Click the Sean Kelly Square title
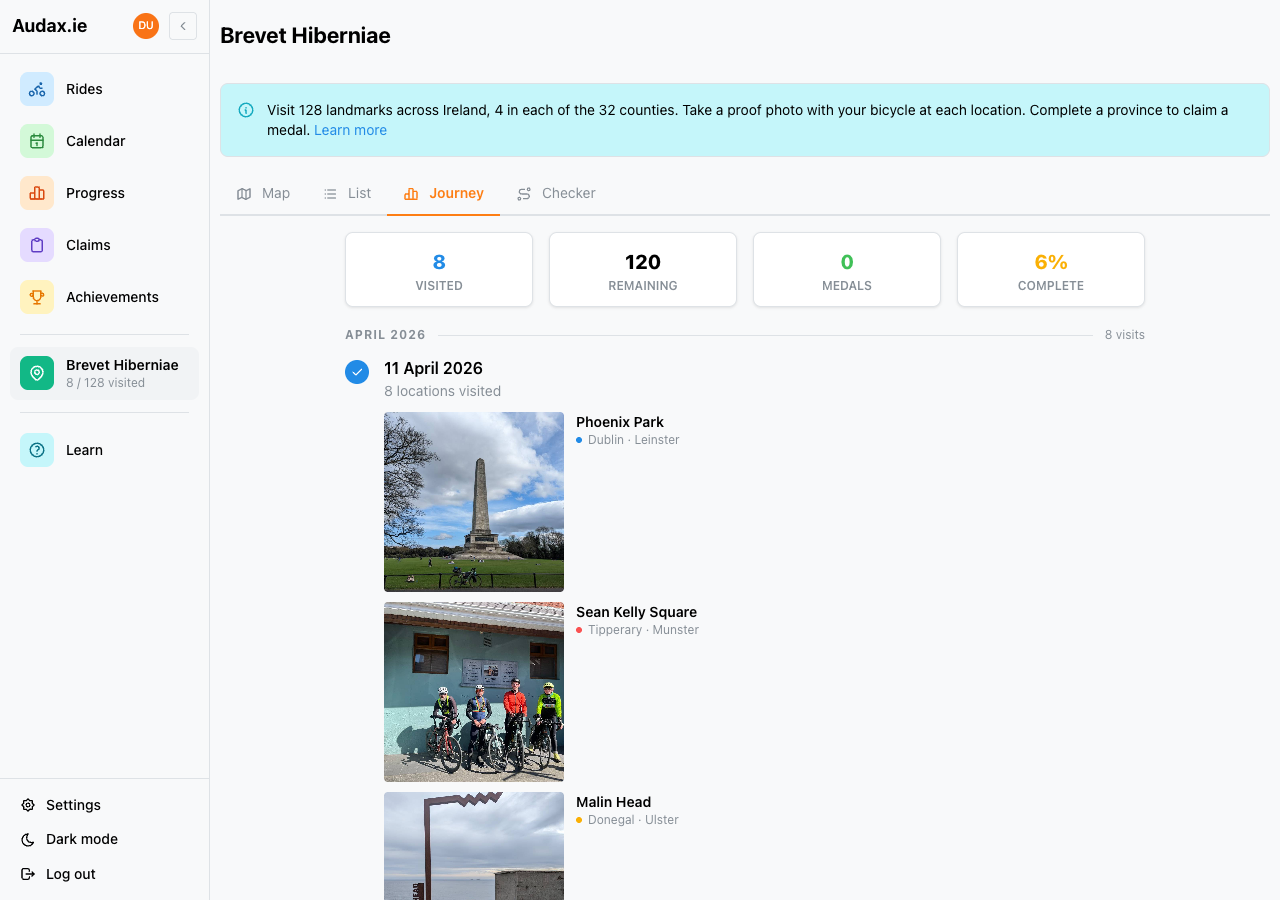The height and width of the screenshot is (900, 1280). point(636,612)
